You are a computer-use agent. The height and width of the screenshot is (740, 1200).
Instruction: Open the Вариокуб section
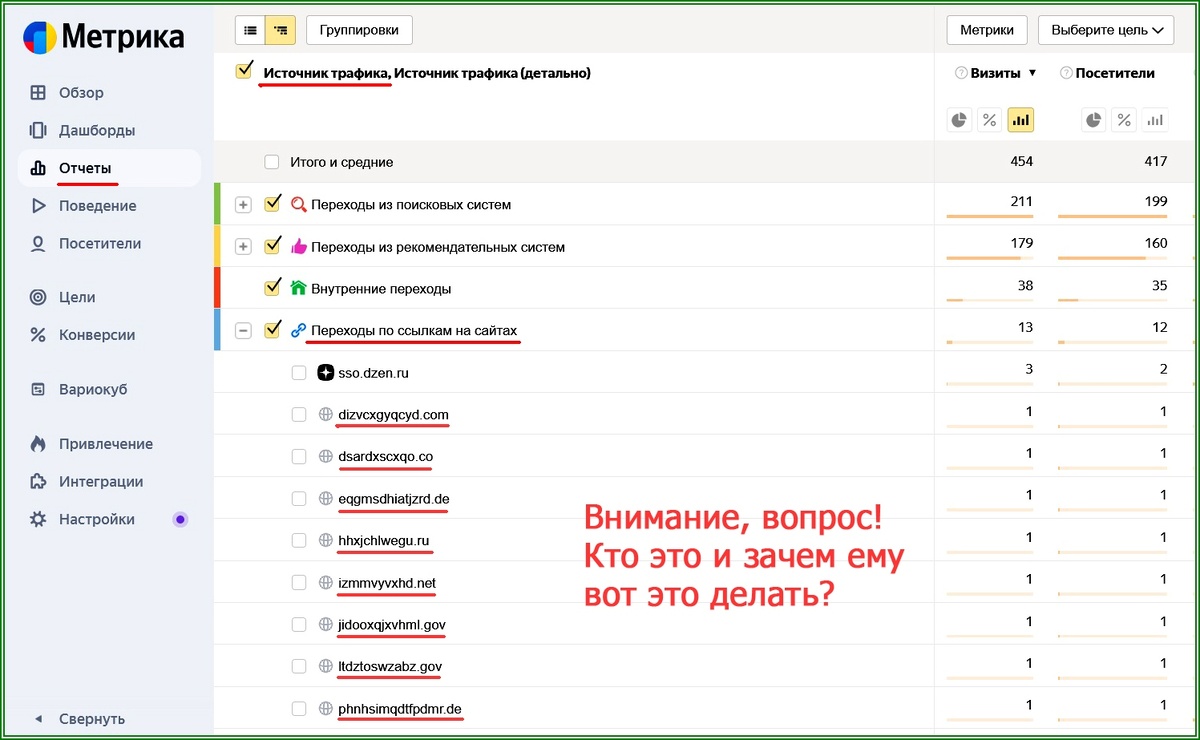94,387
